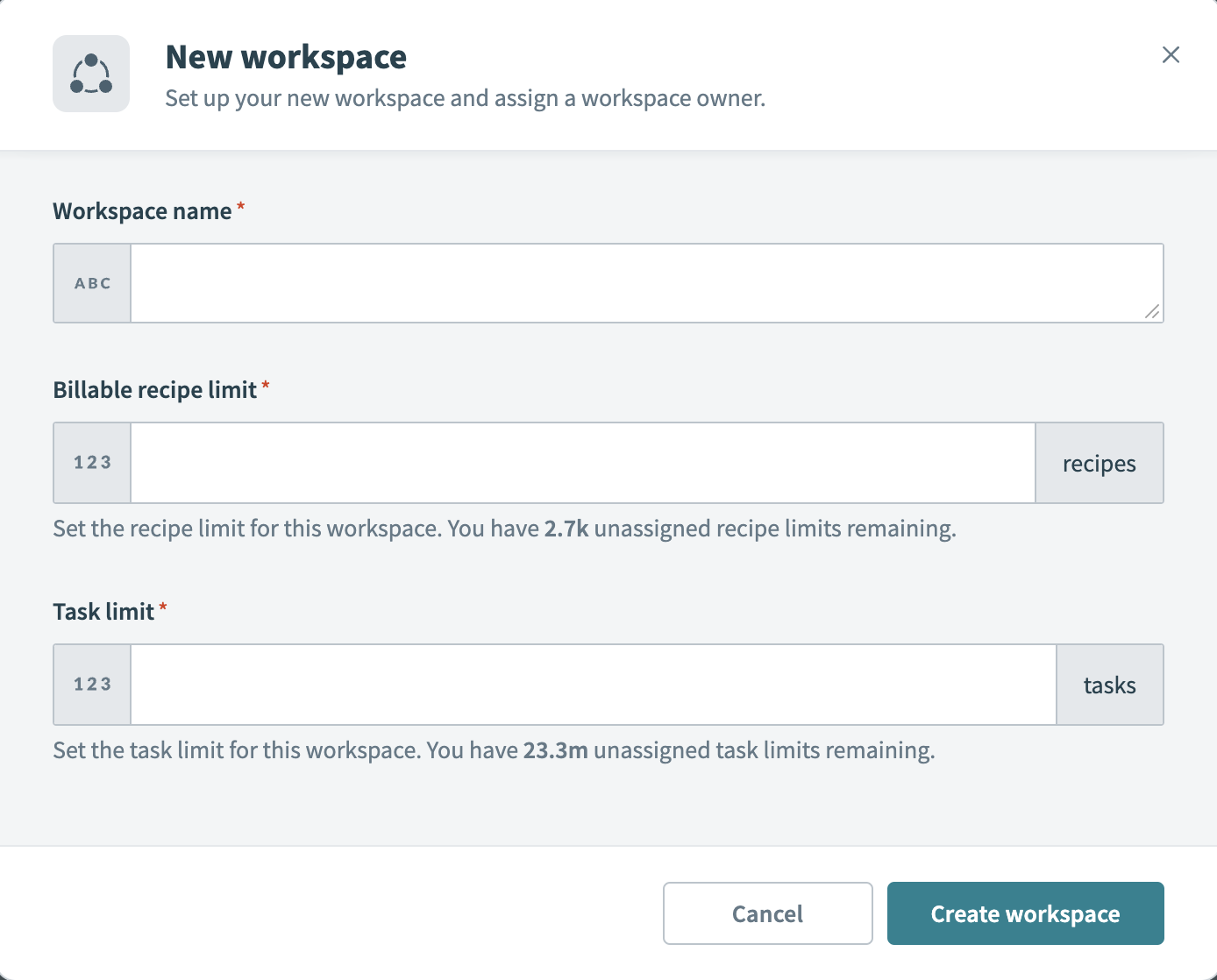
Task: Focus the Billable recipe limit input
Action: (x=582, y=463)
